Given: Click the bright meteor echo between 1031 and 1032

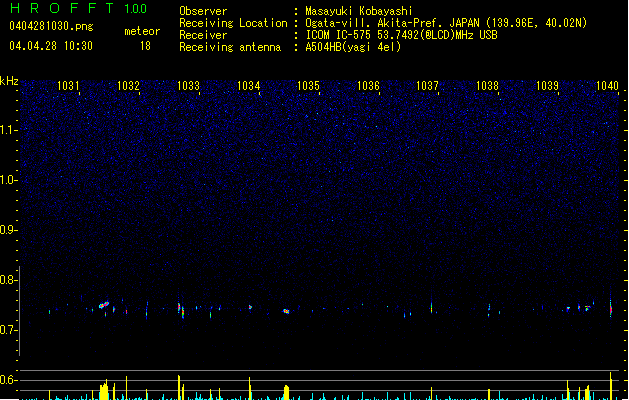Looking at the screenshot, I should pyautogui.click(x=104, y=305).
